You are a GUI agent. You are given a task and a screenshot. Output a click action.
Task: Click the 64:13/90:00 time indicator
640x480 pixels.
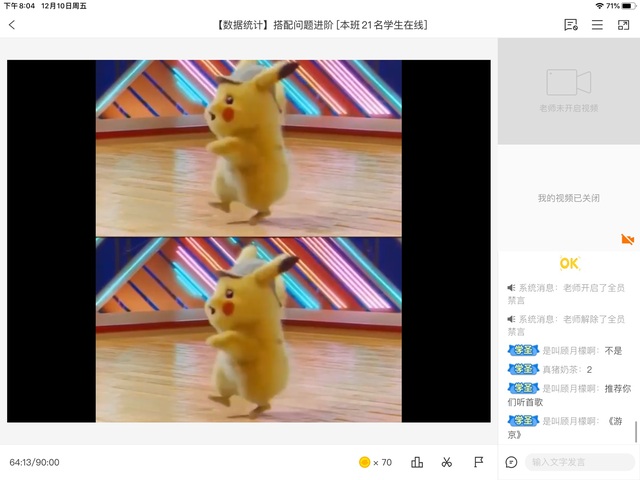tap(34, 462)
